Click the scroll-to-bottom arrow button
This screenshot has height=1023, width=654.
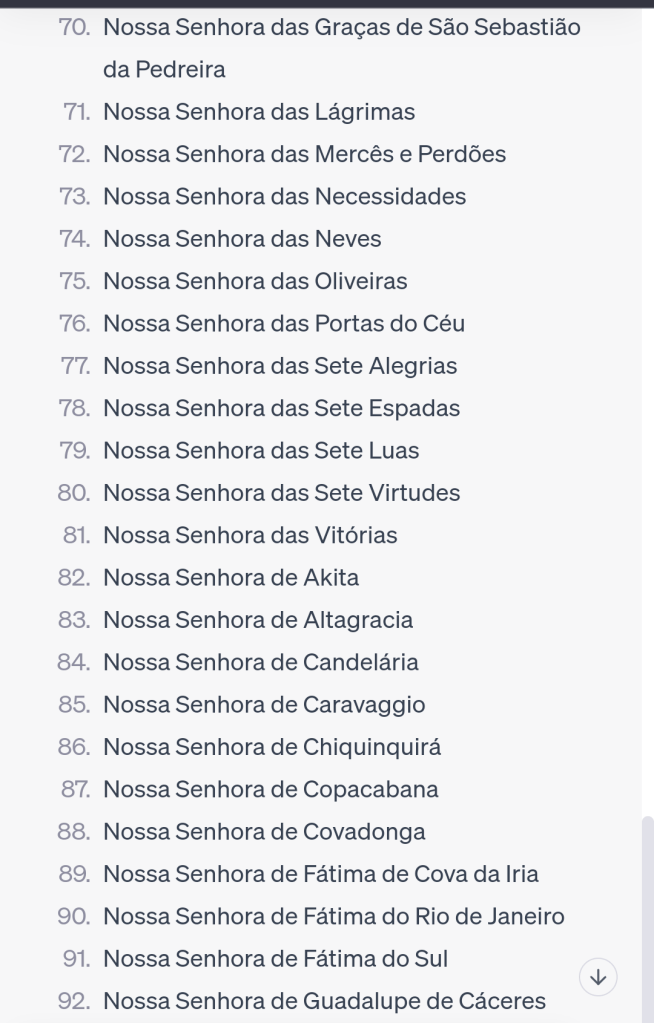click(598, 977)
